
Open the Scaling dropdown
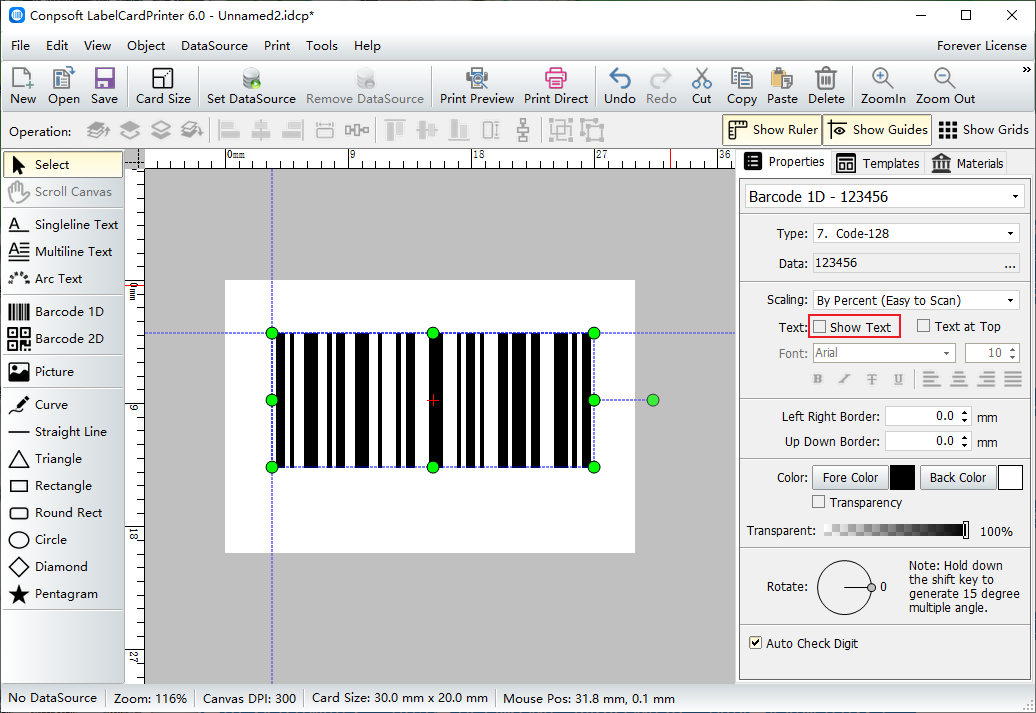[1010, 300]
